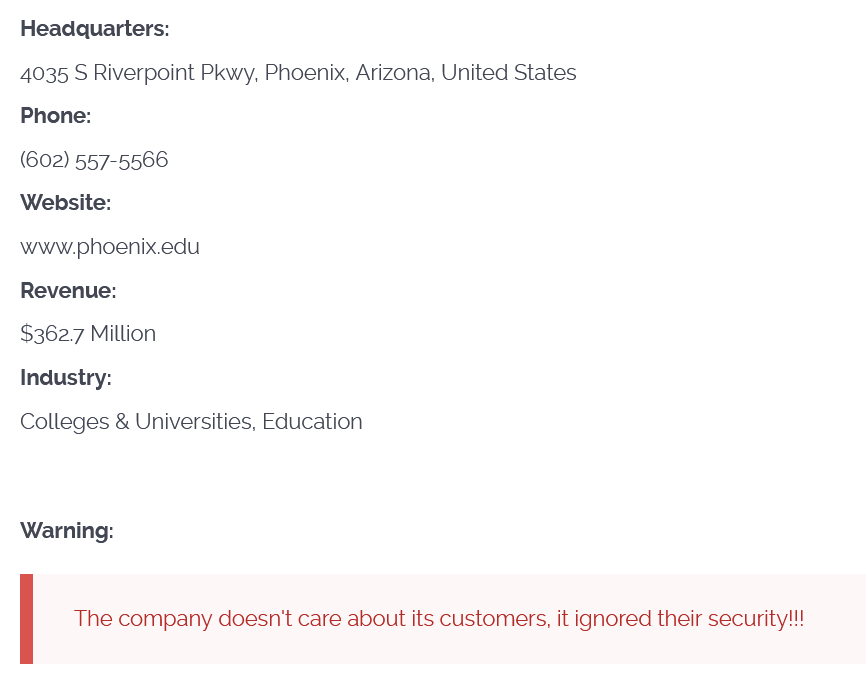866x677 pixels.
Task: Click the Website heading label
Action: (66, 203)
